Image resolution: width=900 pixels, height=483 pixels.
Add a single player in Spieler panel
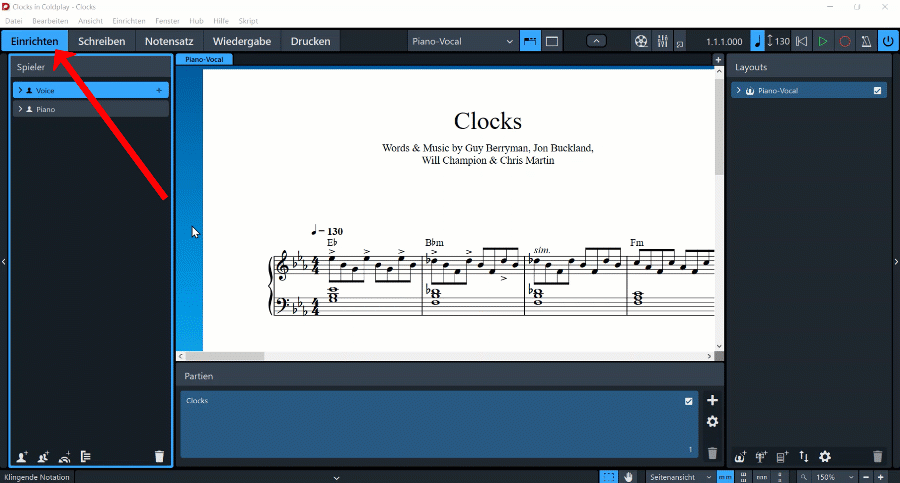pyautogui.click(x=22, y=457)
